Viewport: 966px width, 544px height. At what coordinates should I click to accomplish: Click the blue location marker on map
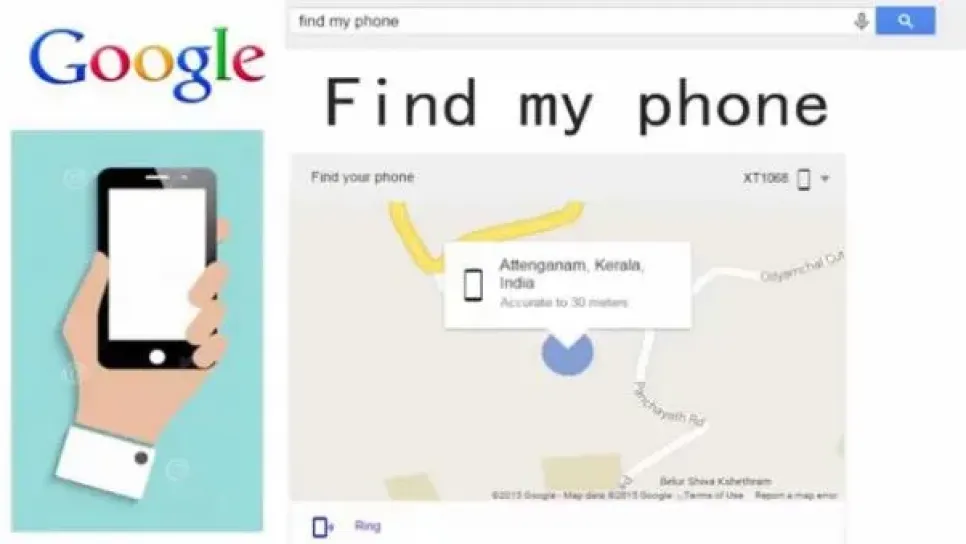click(567, 352)
